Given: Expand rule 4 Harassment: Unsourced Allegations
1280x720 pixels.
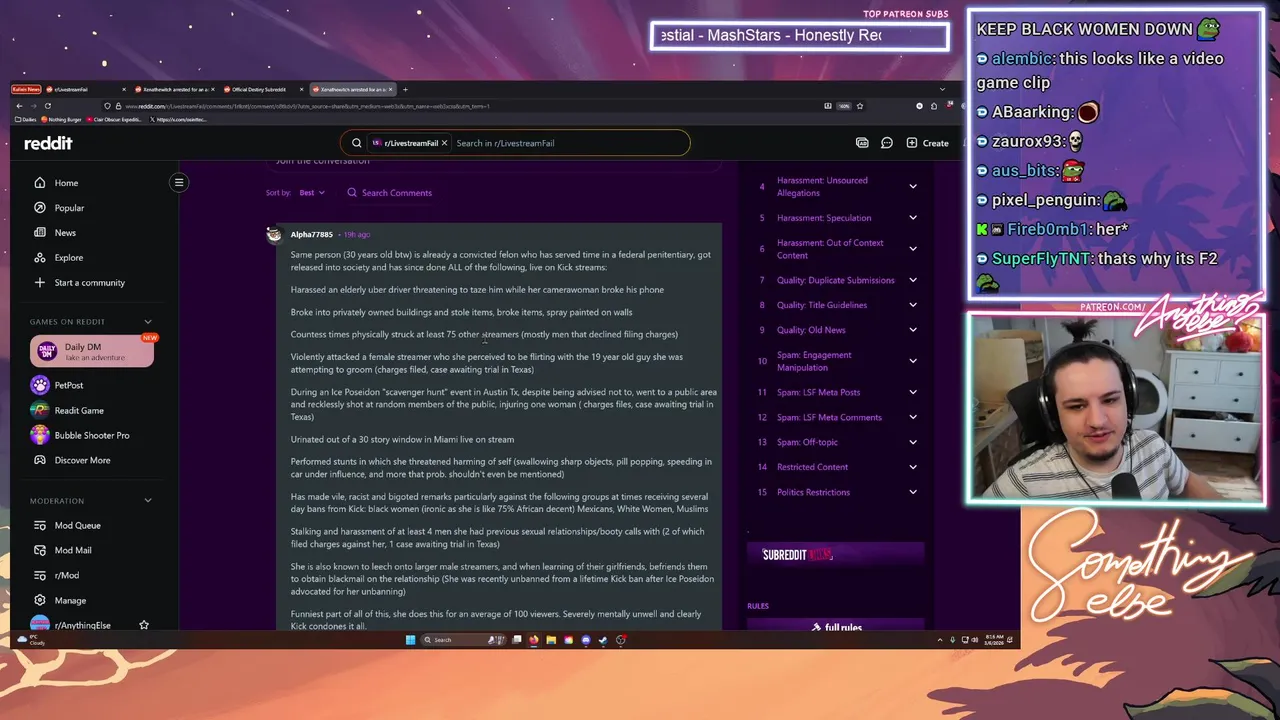Looking at the screenshot, I should [913, 186].
